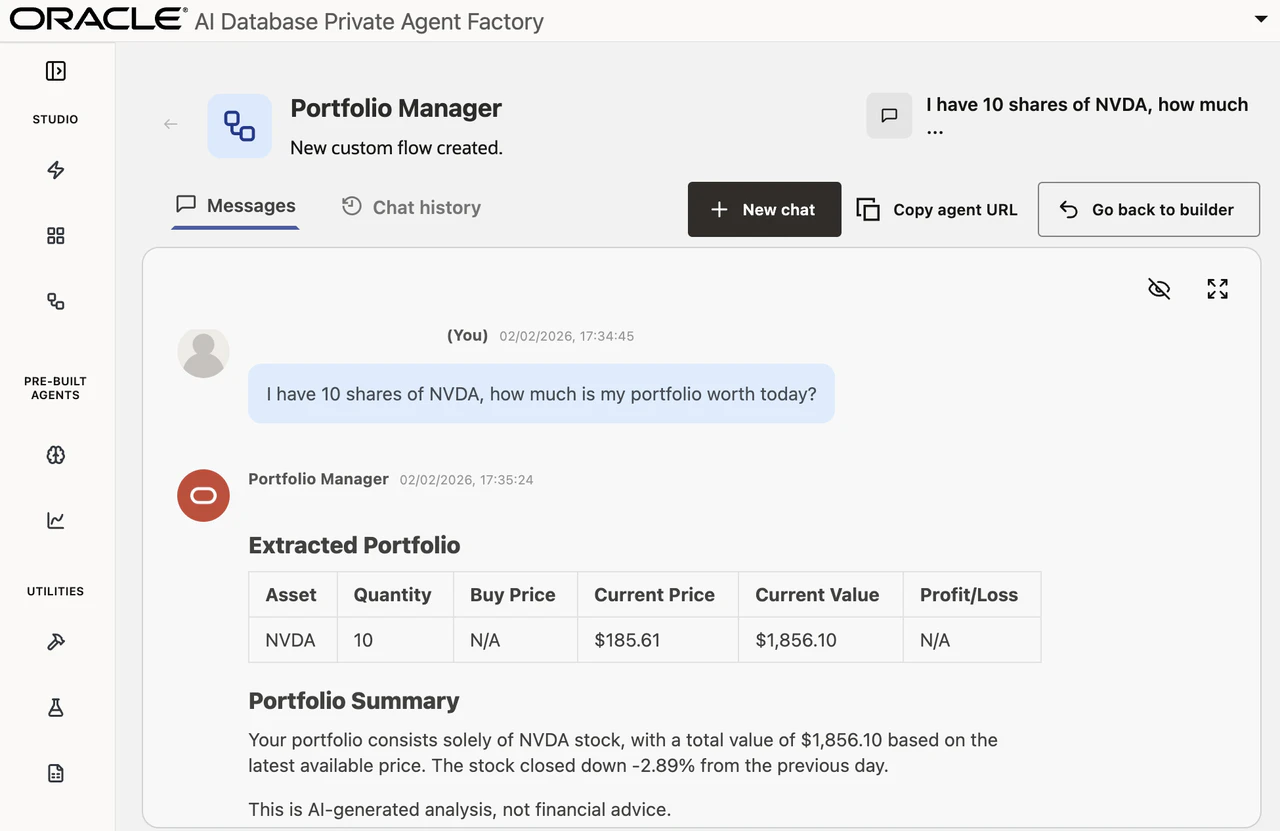Click Go back to builder button
The height and width of the screenshot is (831, 1280).
[1148, 209]
